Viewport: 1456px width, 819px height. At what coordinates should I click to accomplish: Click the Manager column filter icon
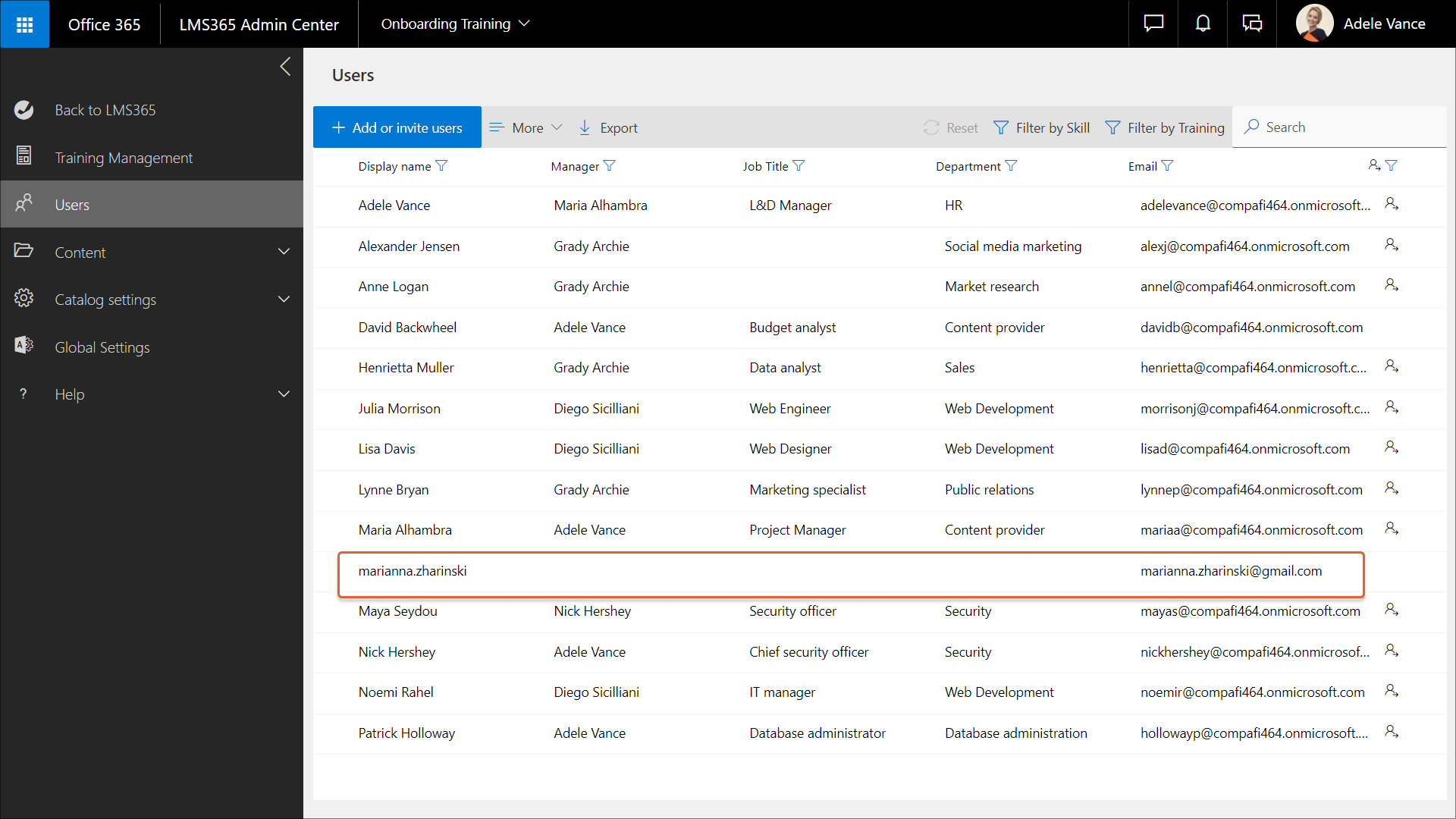609,166
